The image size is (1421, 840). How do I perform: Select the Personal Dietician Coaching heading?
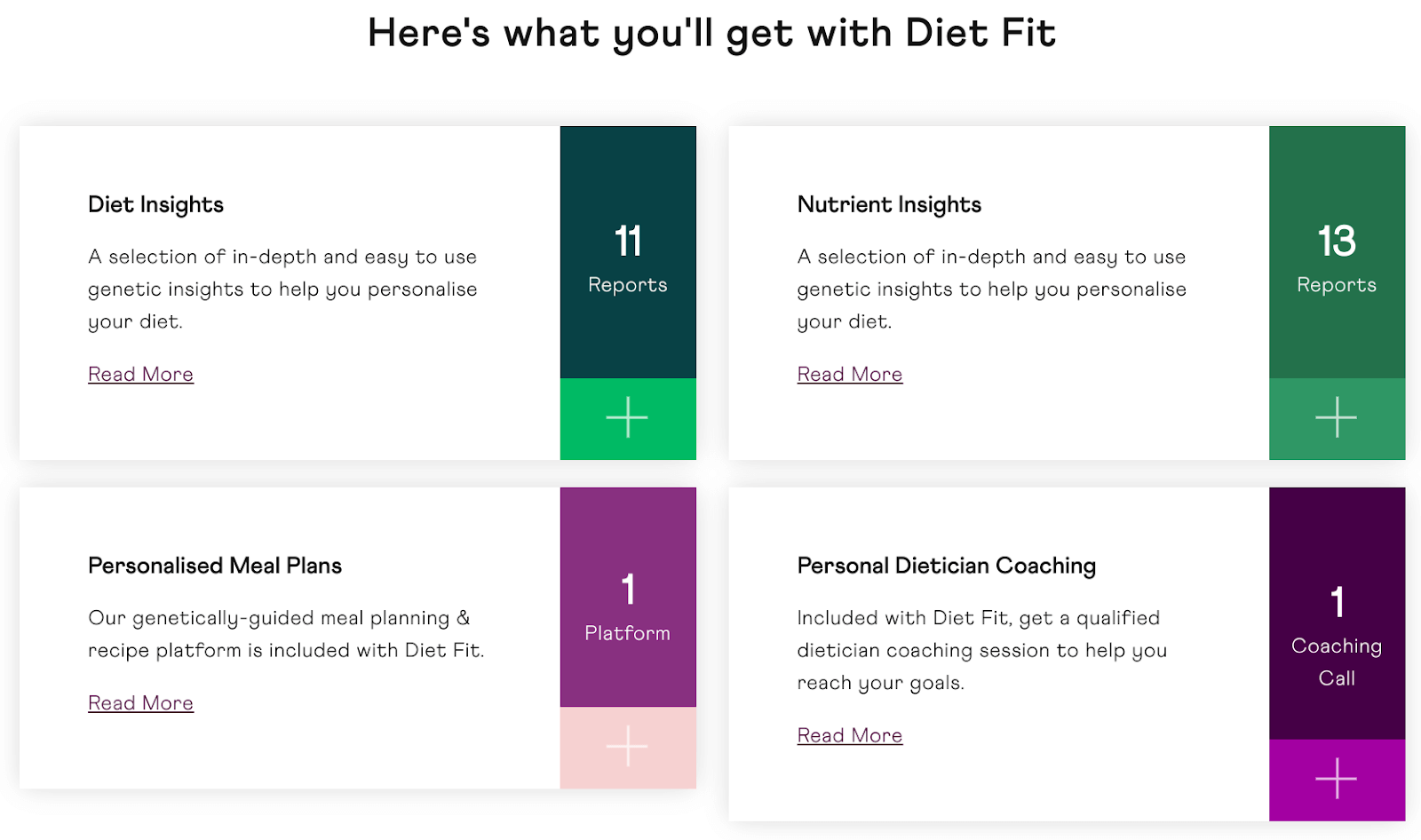pyautogui.click(x=947, y=566)
